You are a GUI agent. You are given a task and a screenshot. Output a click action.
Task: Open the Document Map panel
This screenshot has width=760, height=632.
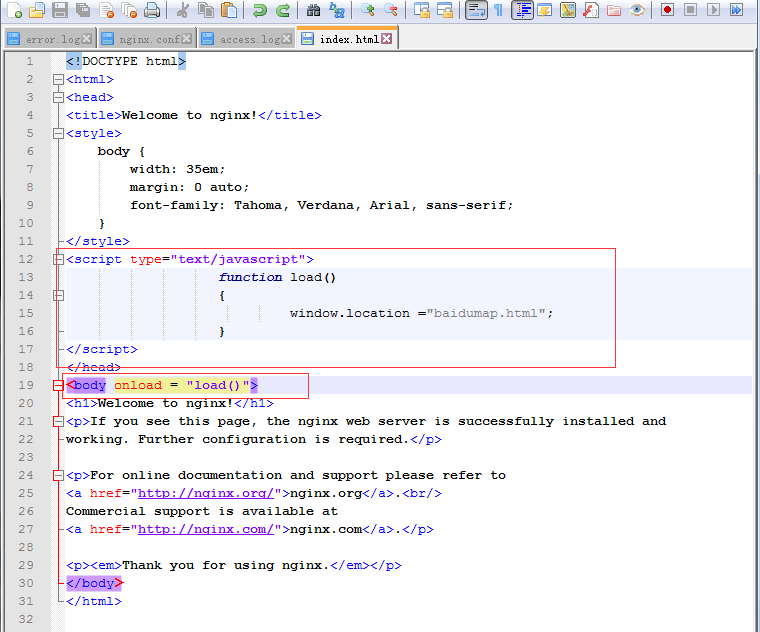(568, 10)
